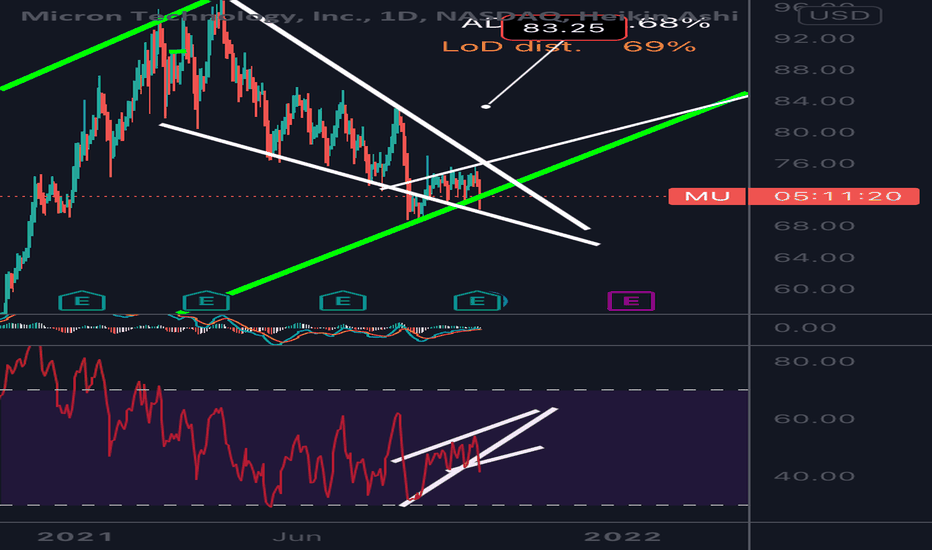932x550 pixels.
Task: Click the 2021 date axis label
Action: (x=75, y=537)
